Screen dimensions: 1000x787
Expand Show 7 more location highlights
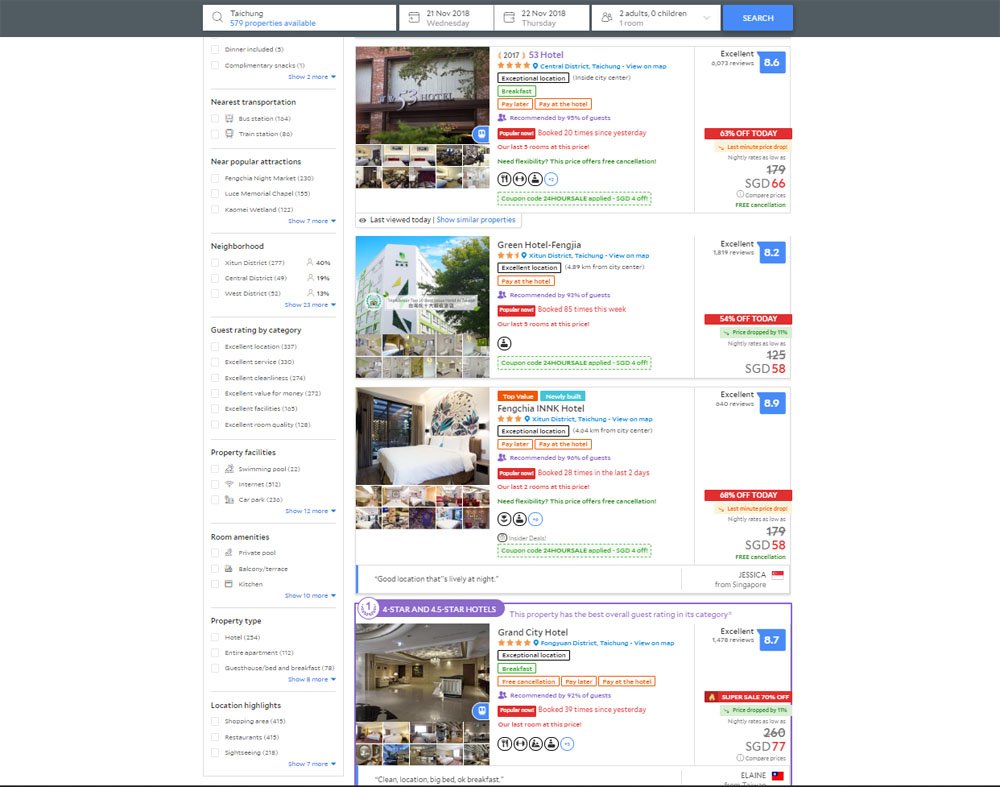pos(312,764)
